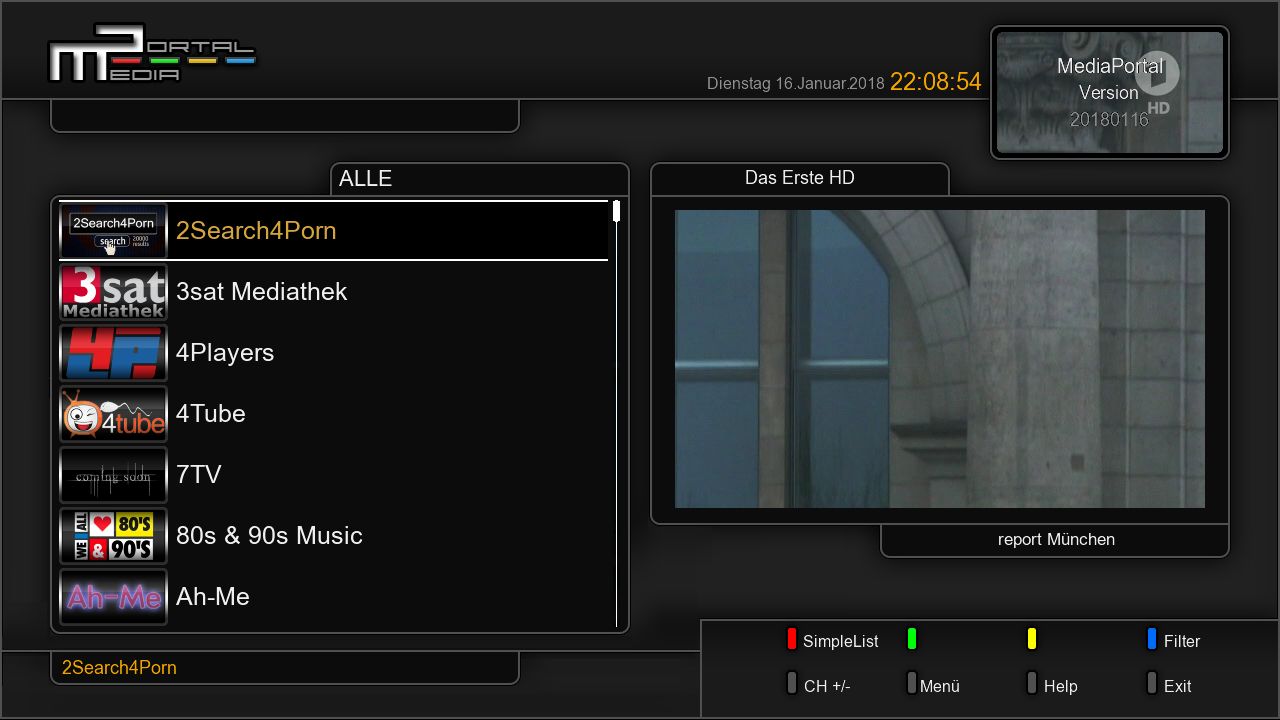The image size is (1280, 720).
Task: Click the CH +/- channel control
Action: [826, 686]
